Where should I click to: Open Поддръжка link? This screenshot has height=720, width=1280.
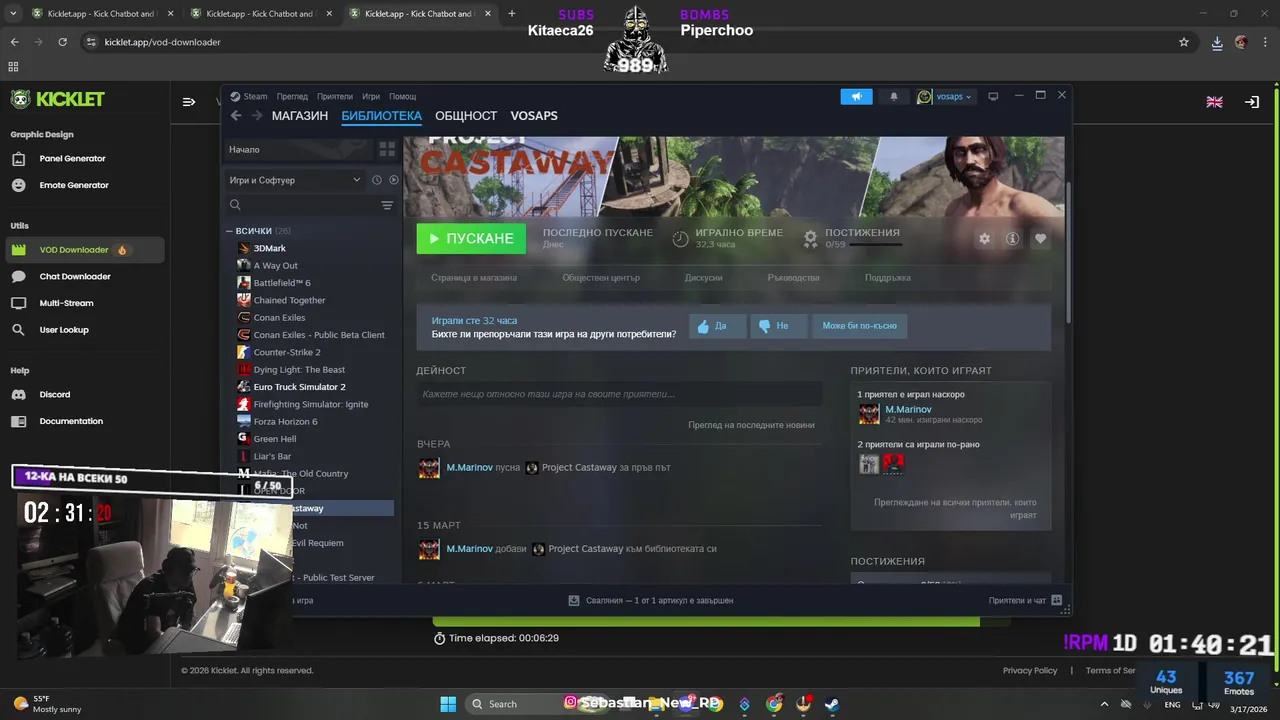[888, 277]
